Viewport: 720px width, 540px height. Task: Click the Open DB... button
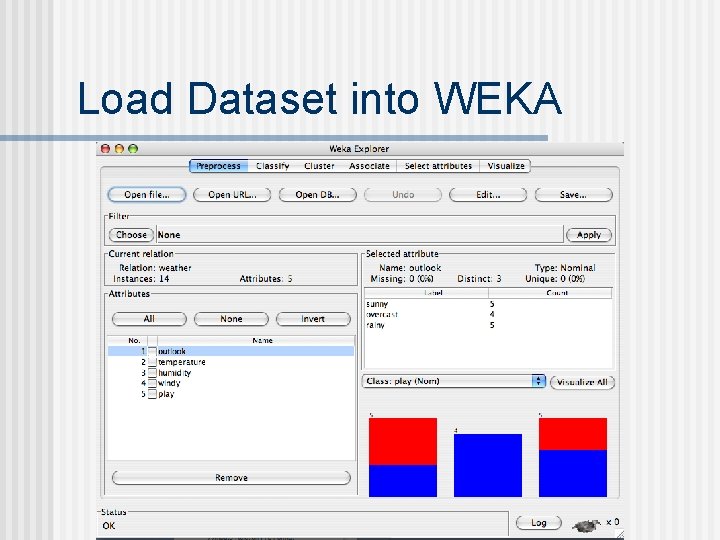[318, 195]
